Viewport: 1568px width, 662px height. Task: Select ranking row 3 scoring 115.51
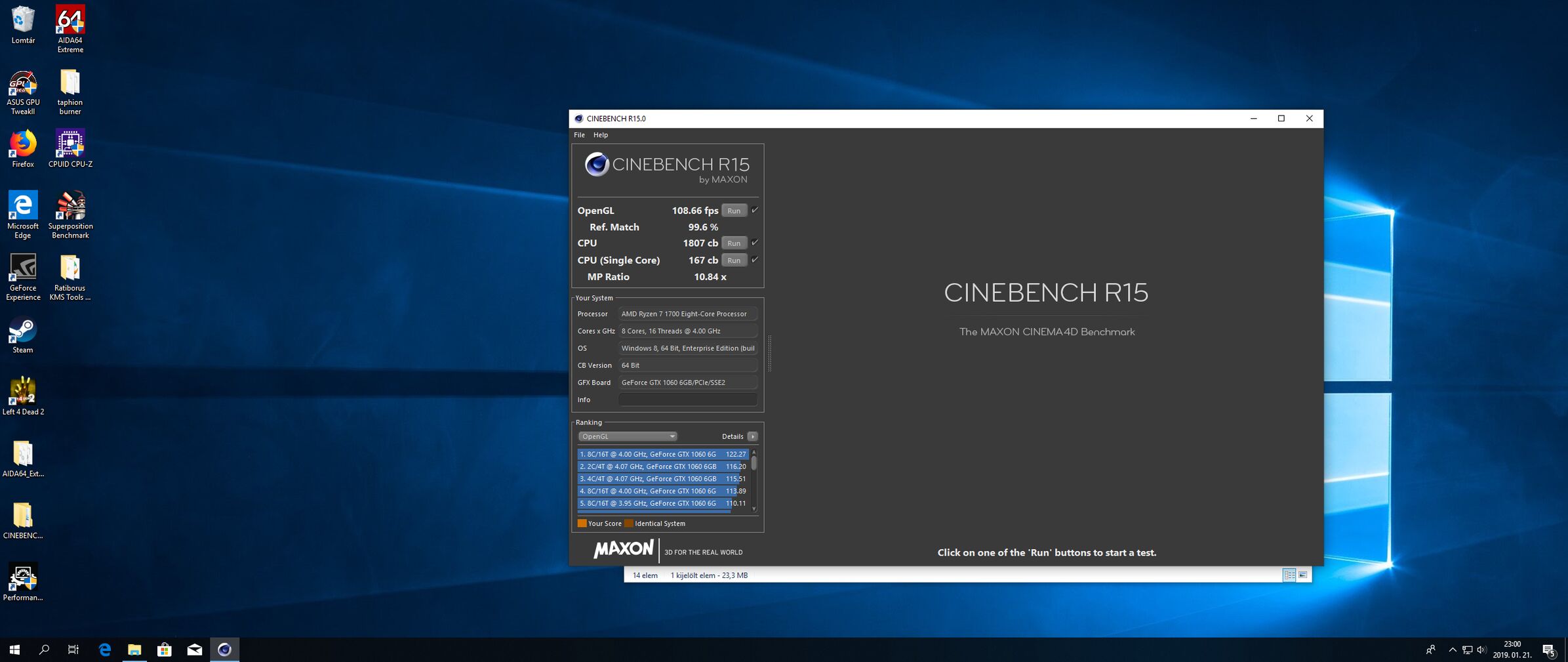[663, 479]
